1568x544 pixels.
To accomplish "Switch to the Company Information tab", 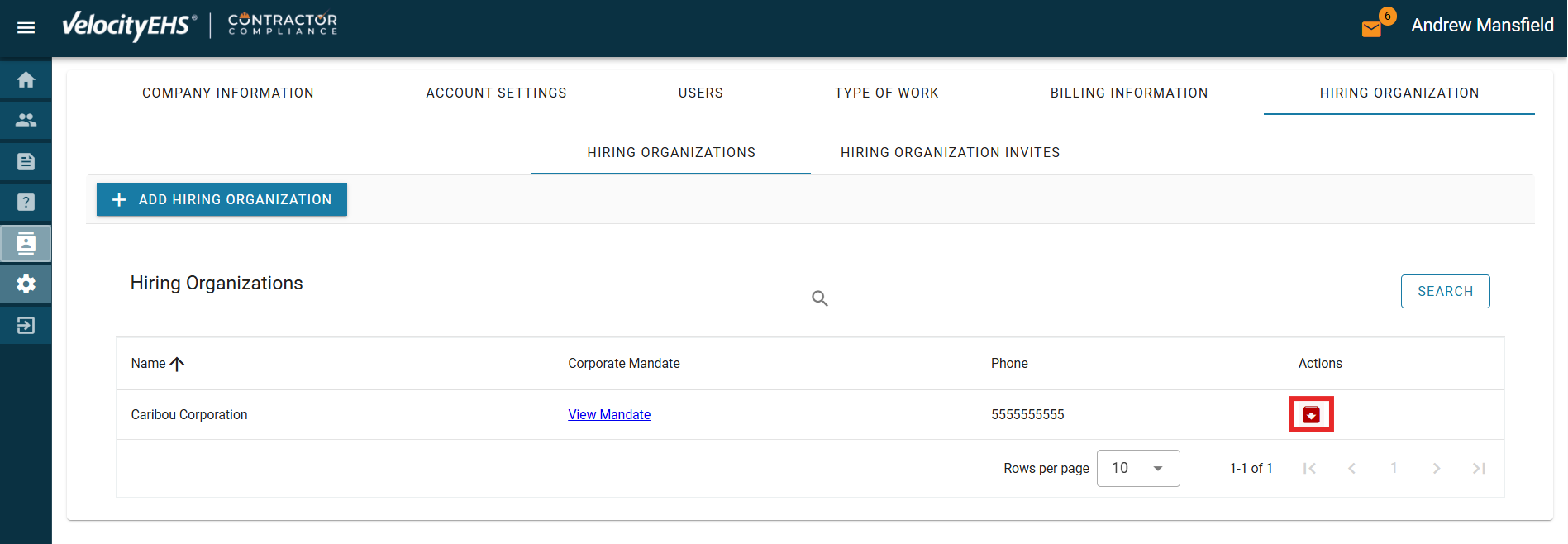I will tap(227, 93).
